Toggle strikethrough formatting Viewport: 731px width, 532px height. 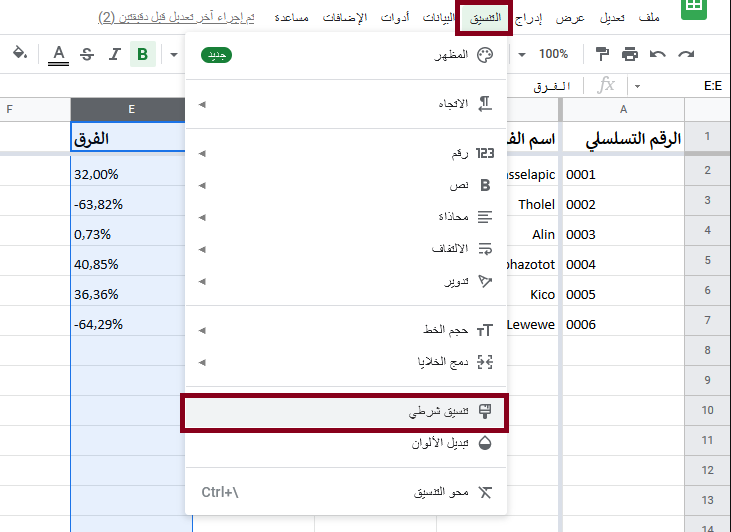tap(87, 54)
